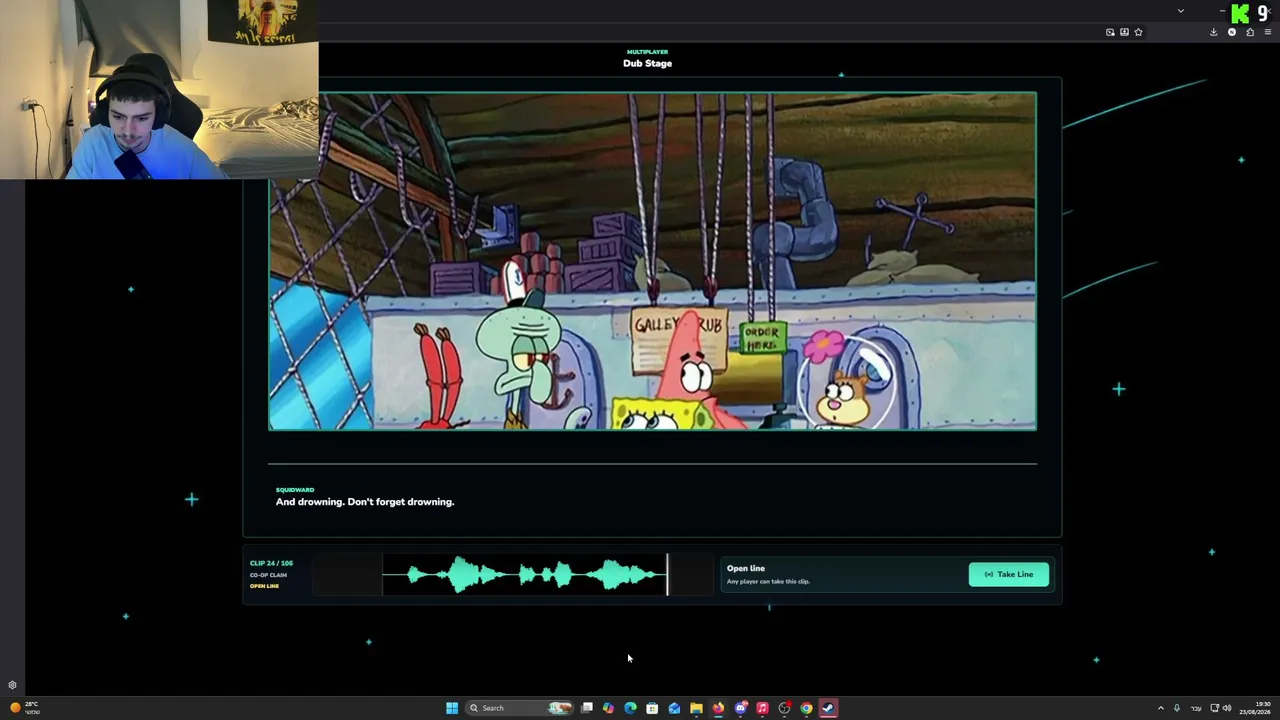Click the "Dub Stage" title
The height and width of the screenshot is (720, 1280).
pyautogui.click(x=647, y=63)
